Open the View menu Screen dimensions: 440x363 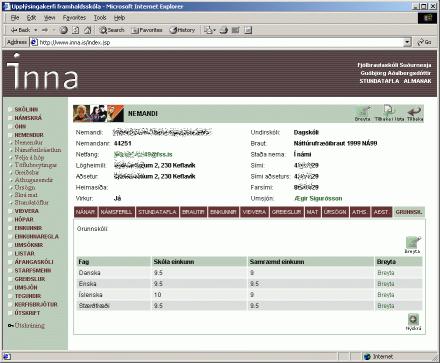(x=49, y=18)
